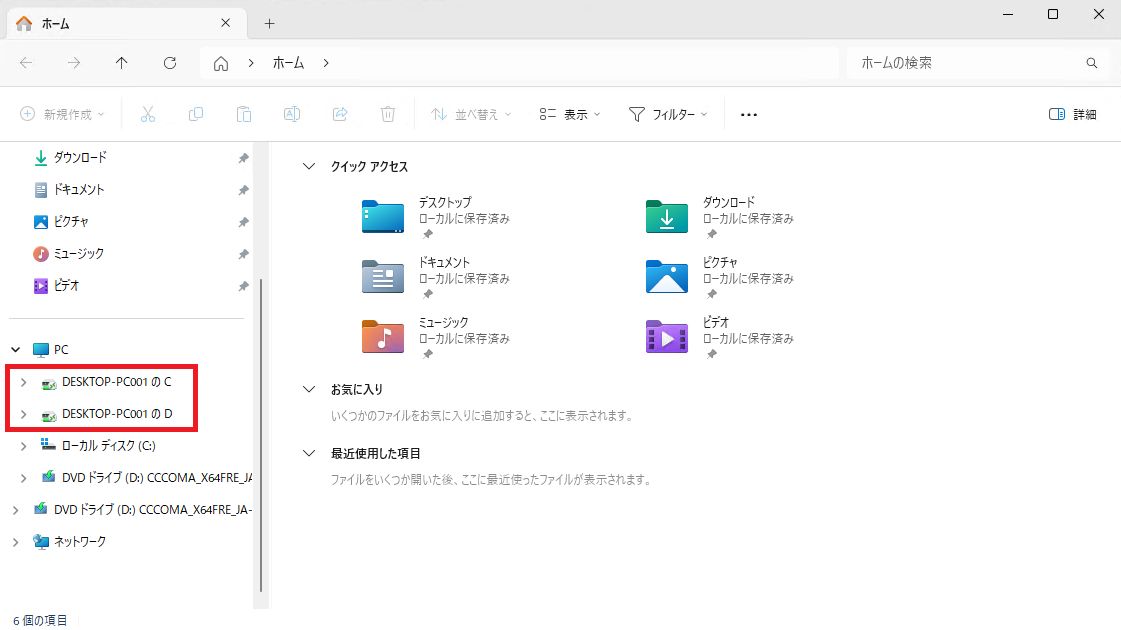Expand DESKTOP-PC001 の D drive node

point(24,415)
